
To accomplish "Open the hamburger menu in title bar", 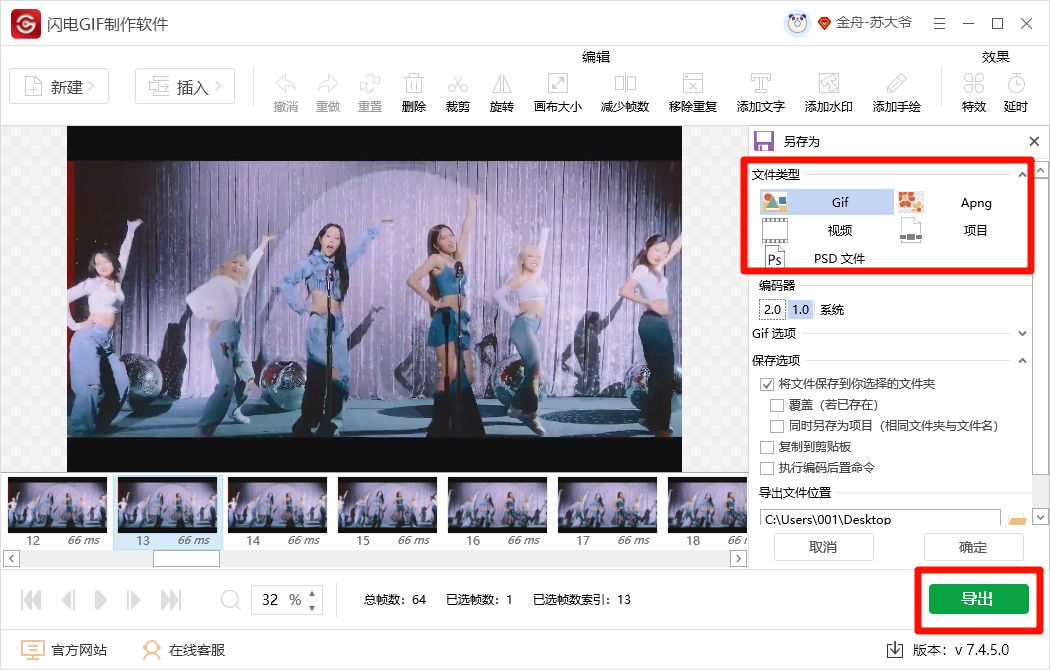I will click(x=940, y=24).
